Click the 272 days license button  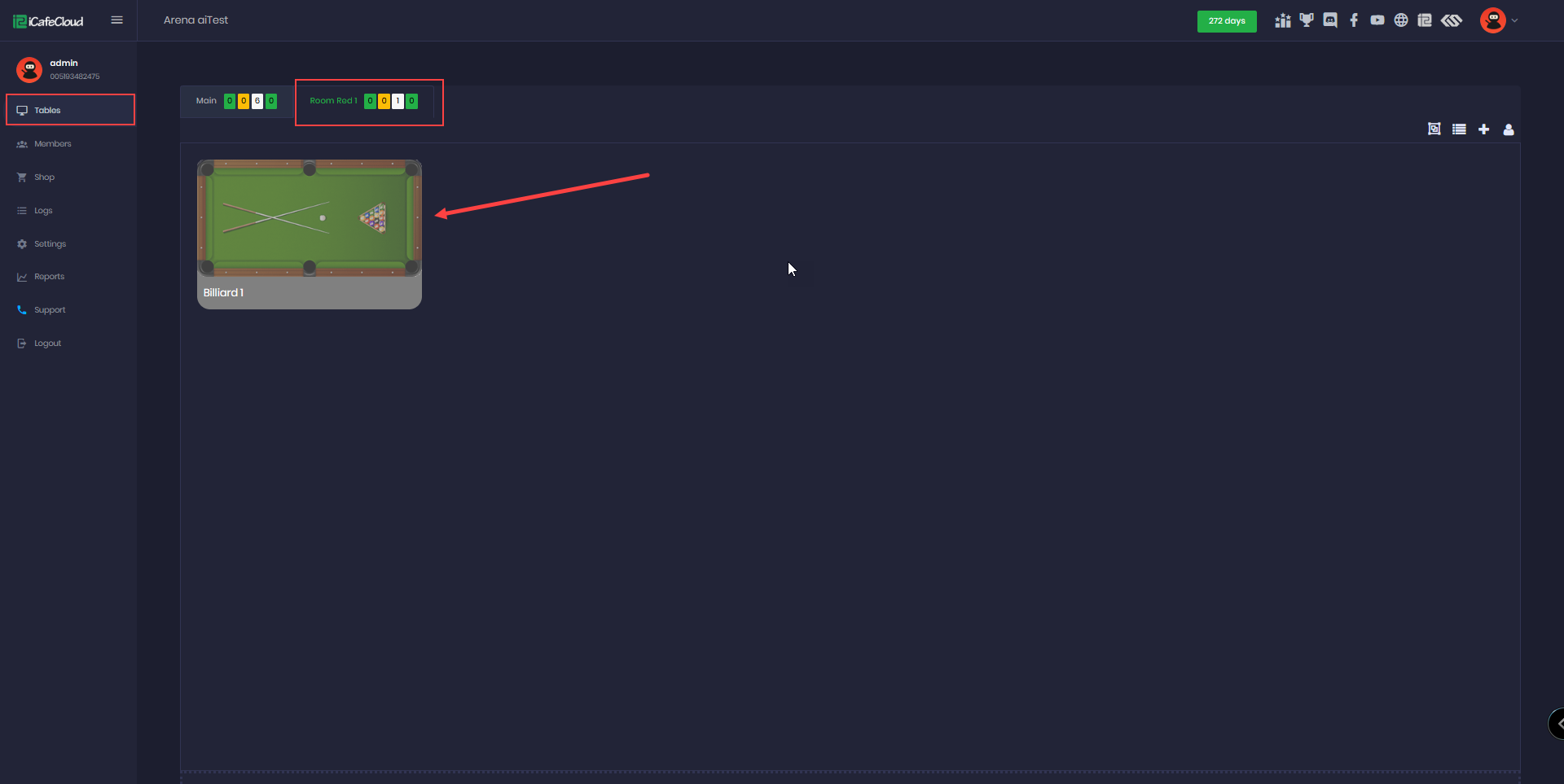[1227, 21]
